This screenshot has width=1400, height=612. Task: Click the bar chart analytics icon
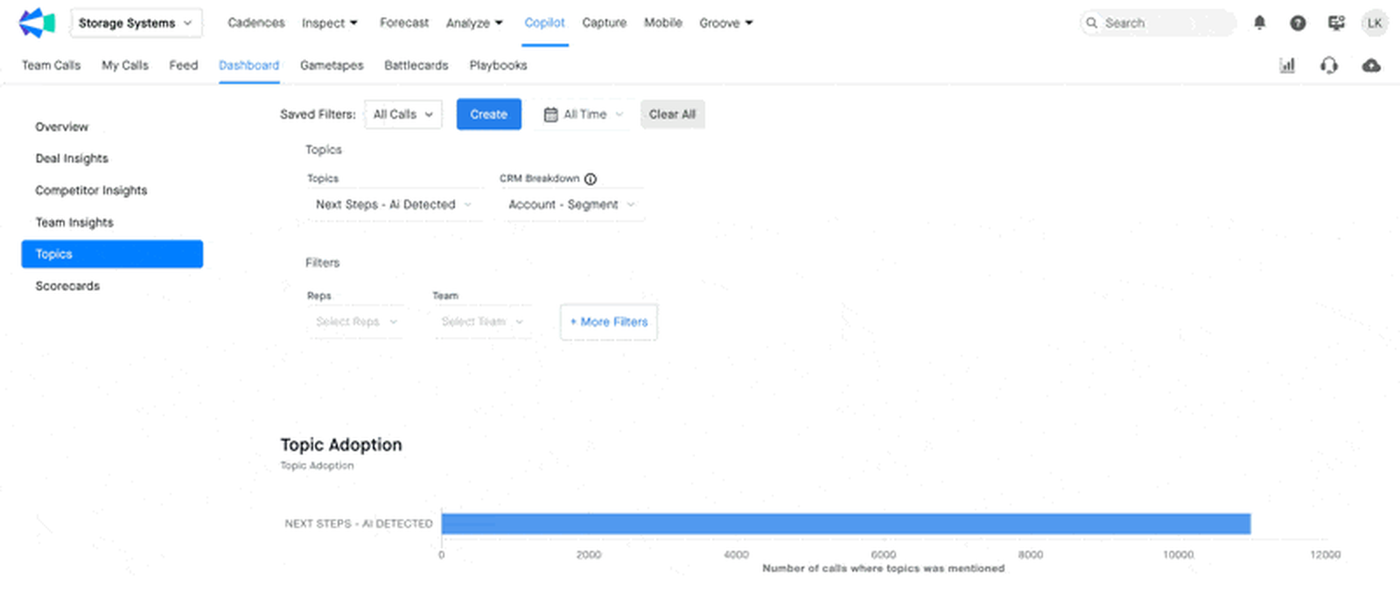pyautogui.click(x=1287, y=65)
